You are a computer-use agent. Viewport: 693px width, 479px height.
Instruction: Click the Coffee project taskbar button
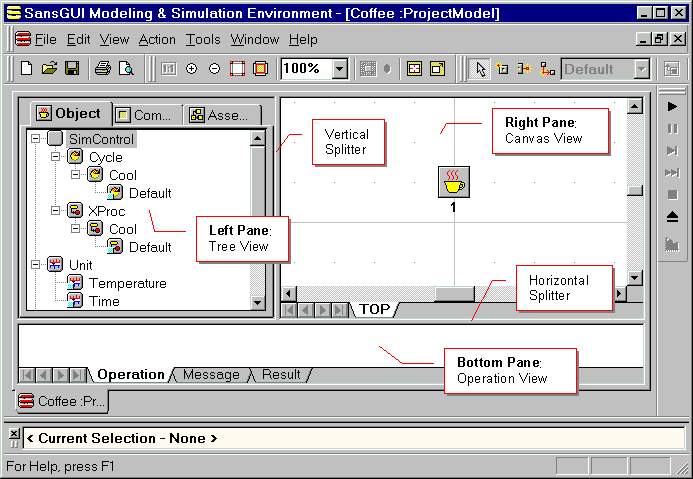pyautogui.click(x=62, y=401)
